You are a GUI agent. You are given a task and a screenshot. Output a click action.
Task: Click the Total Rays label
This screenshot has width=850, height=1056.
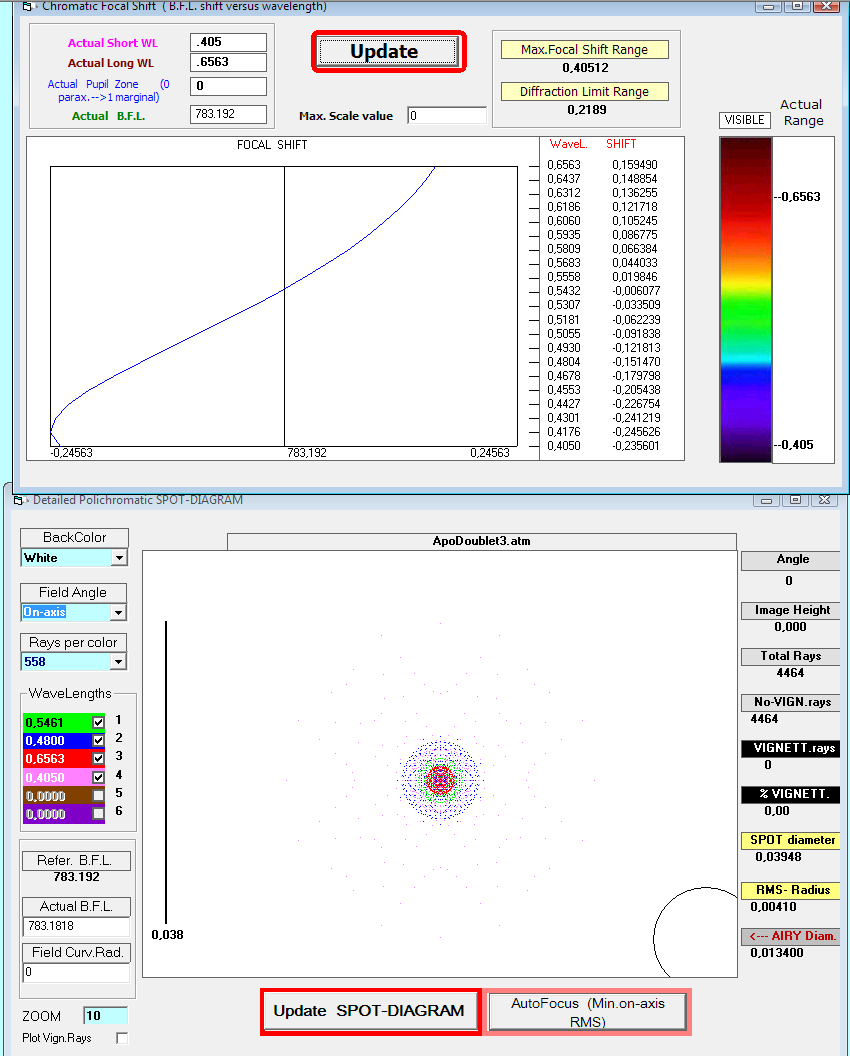click(x=791, y=656)
